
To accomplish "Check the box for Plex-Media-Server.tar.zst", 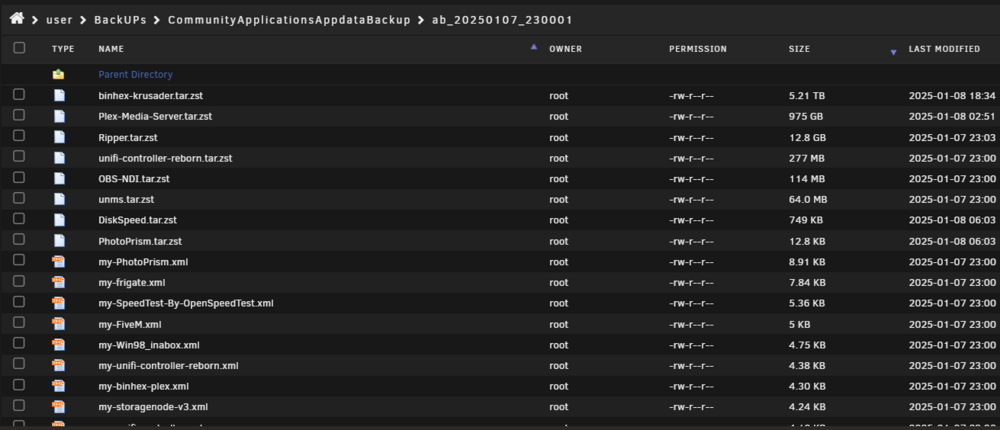I will (19, 115).
